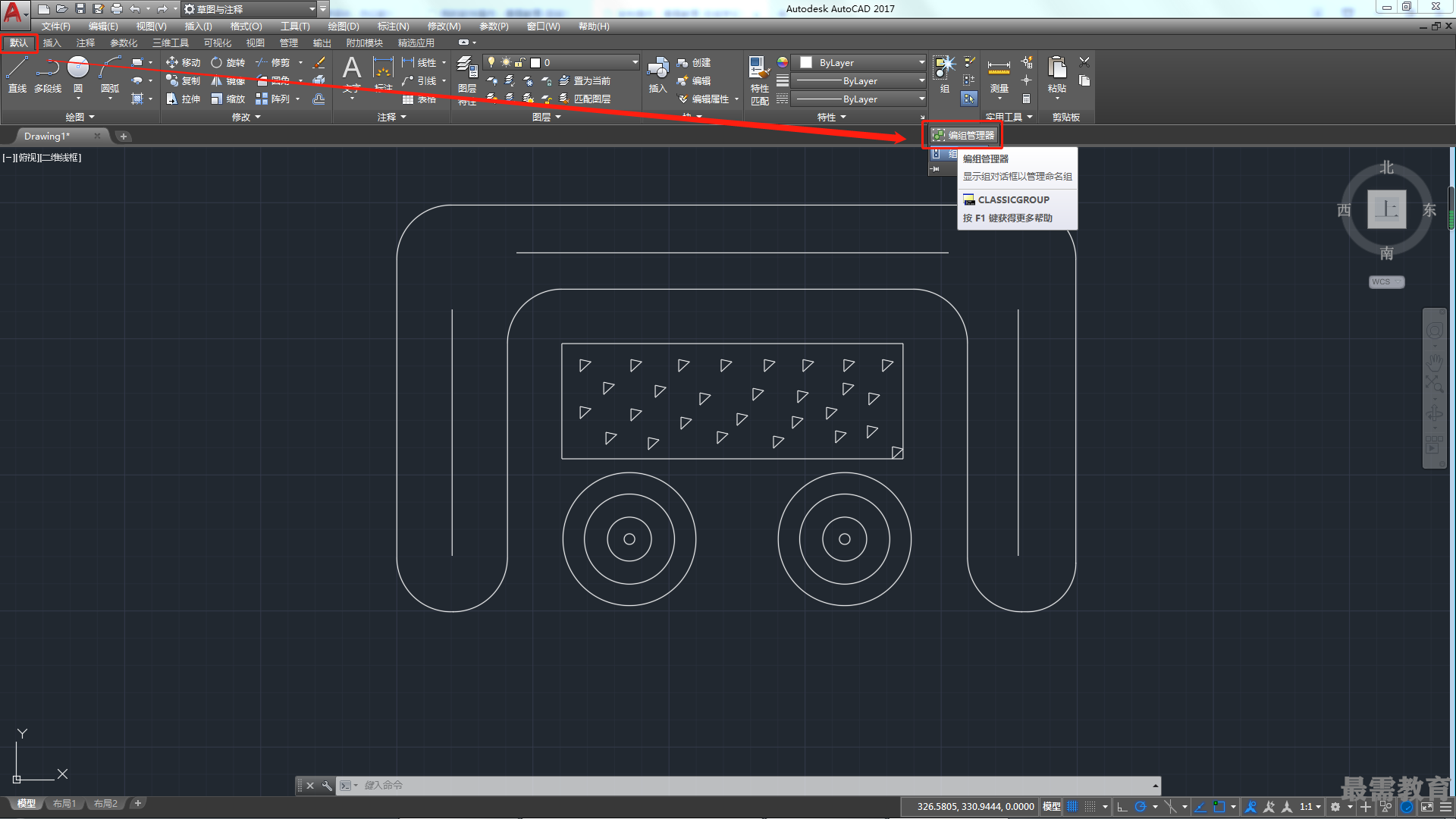The width and height of the screenshot is (1456, 819).
Task: Open the ByLayer lineweight dropdown
Action: pos(860,80)
